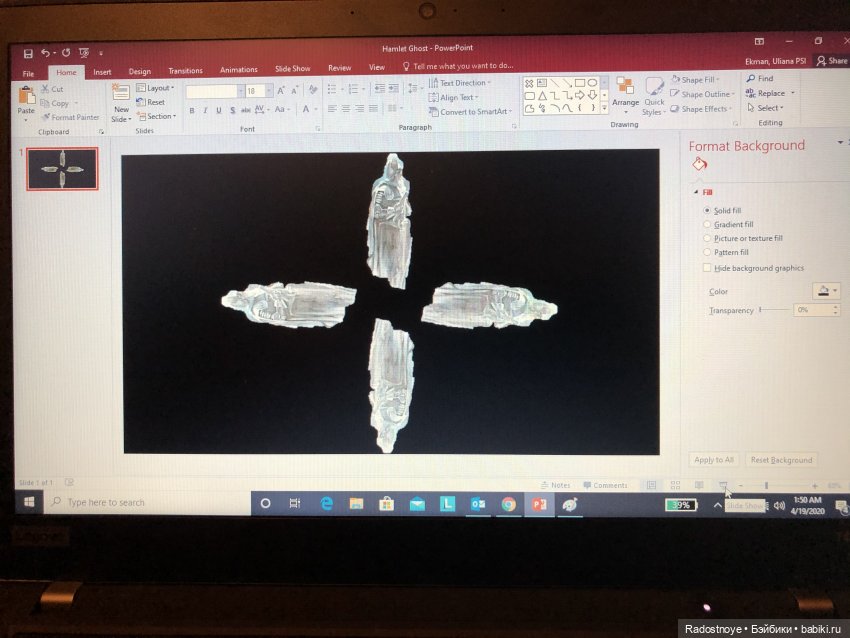Enable Hide background graphics checkbox

tap(708, 268)
